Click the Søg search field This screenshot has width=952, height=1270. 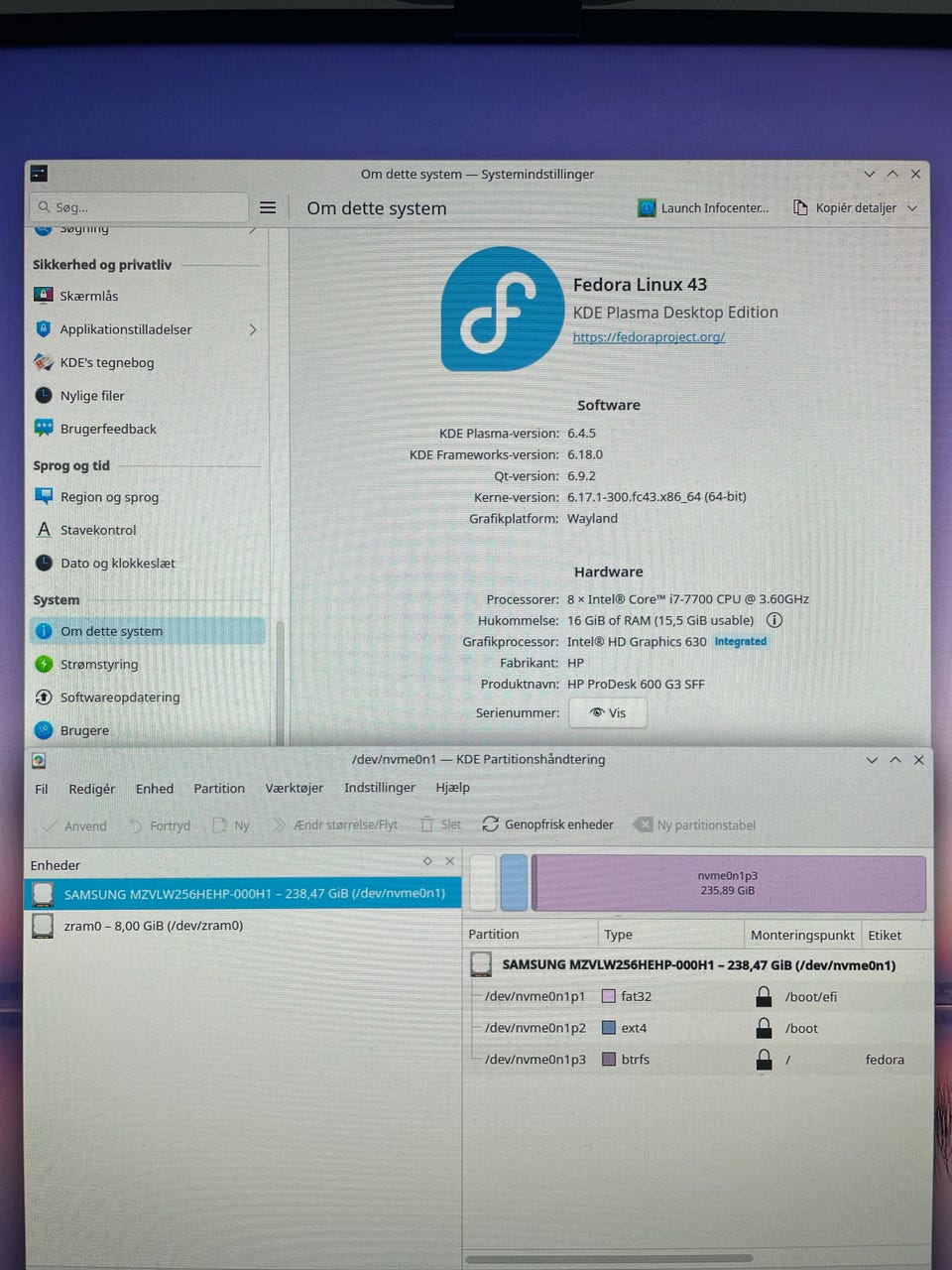[x=139, y=207]
